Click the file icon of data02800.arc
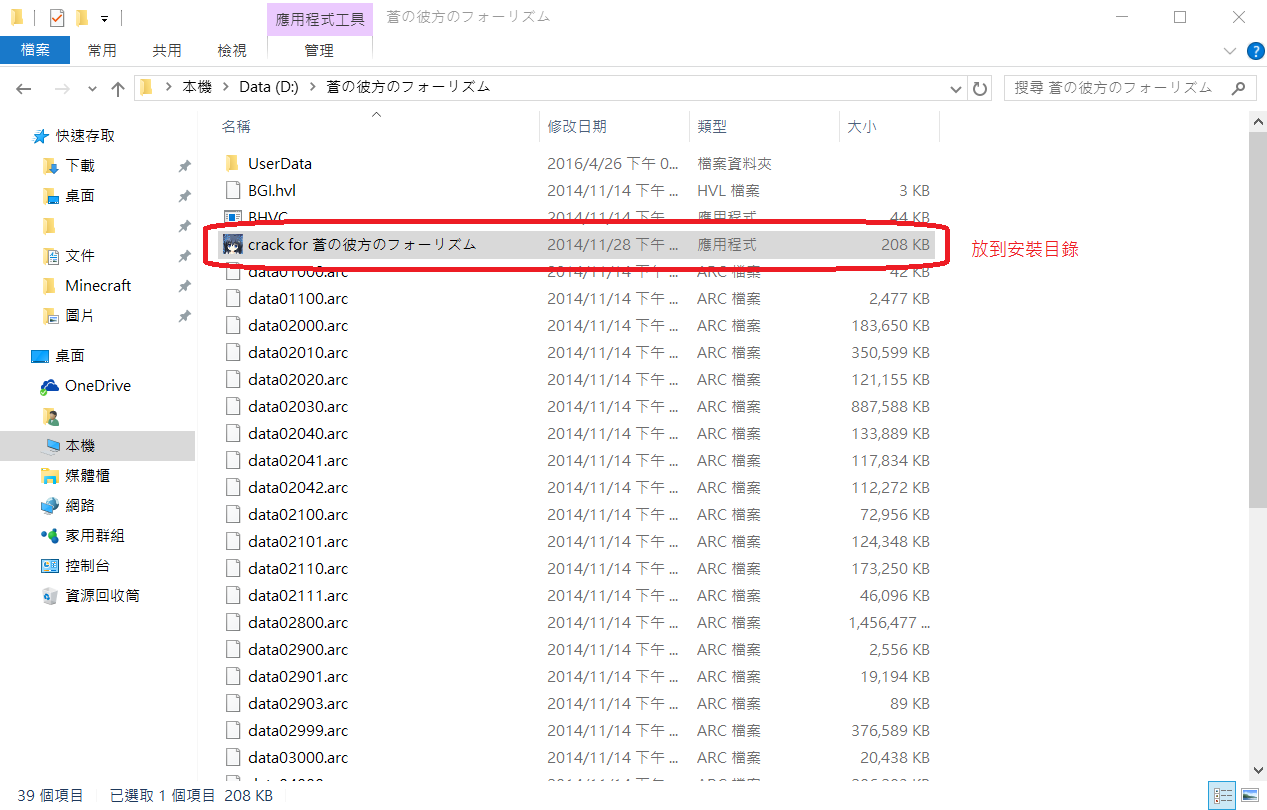The height and width of the screenshot is (810, 1267). click(233, 622)
